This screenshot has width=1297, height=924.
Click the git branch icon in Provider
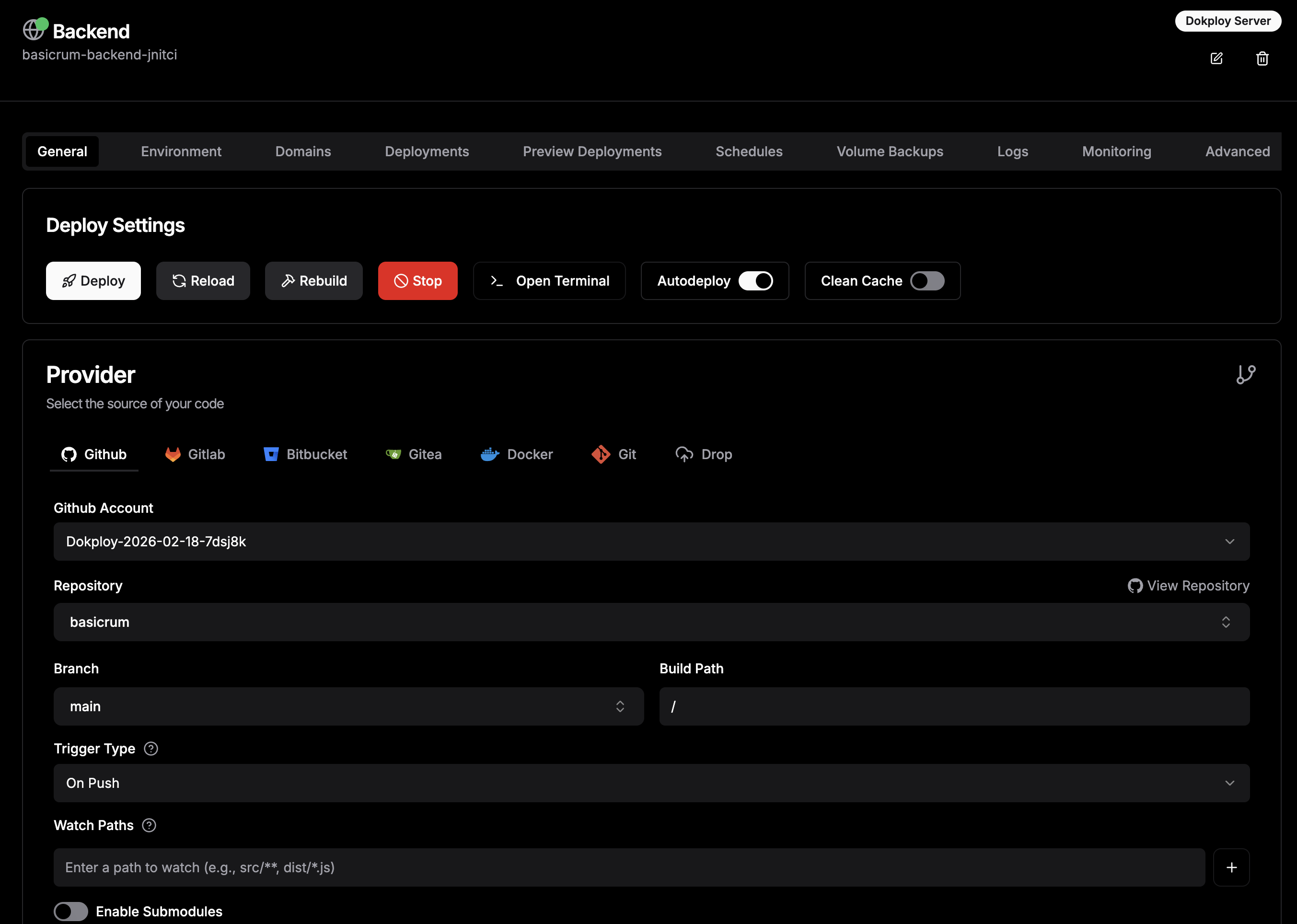coord(1246,374)
